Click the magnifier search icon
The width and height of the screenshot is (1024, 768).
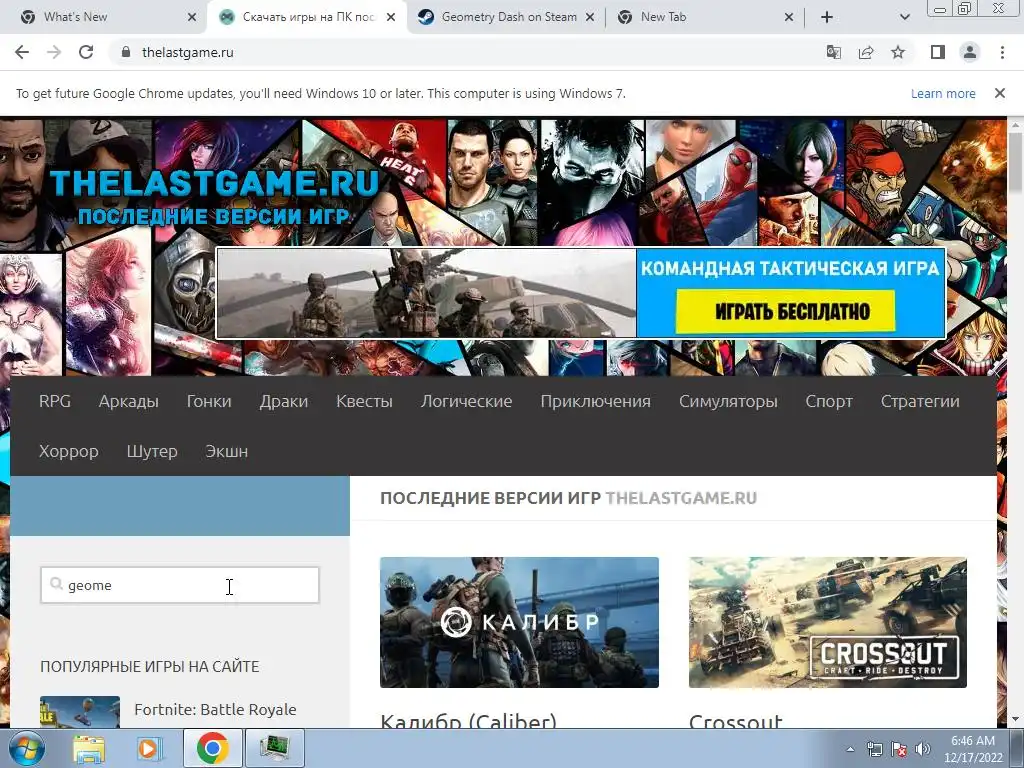(56, 584)
